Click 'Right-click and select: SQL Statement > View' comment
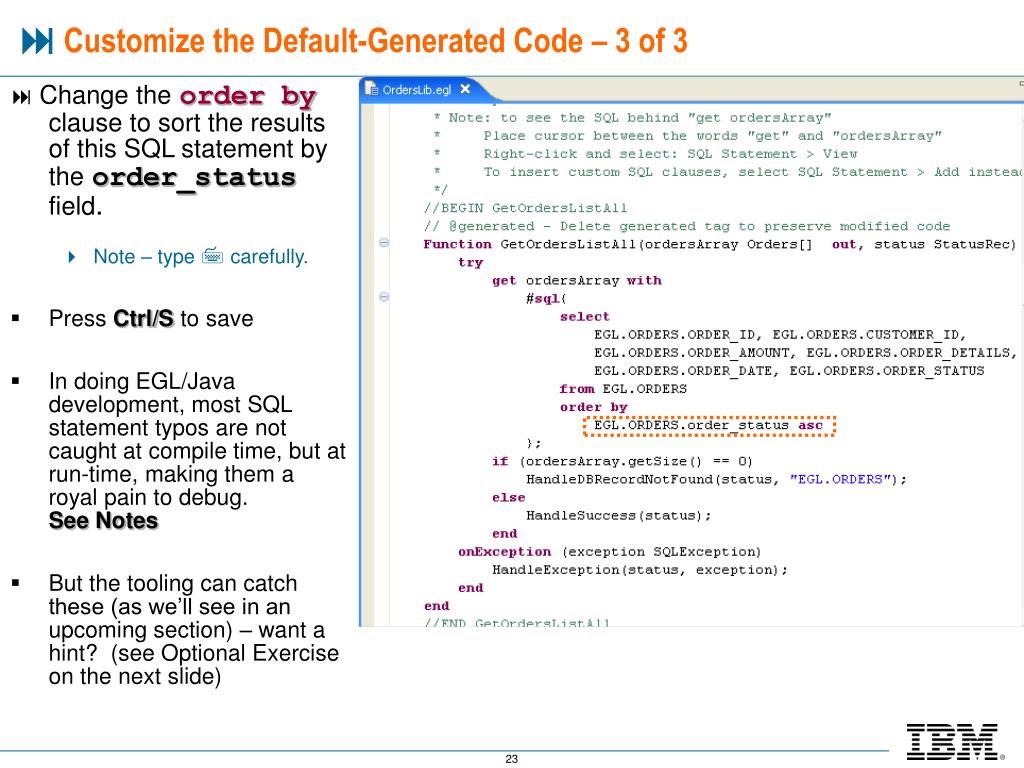 670,154
